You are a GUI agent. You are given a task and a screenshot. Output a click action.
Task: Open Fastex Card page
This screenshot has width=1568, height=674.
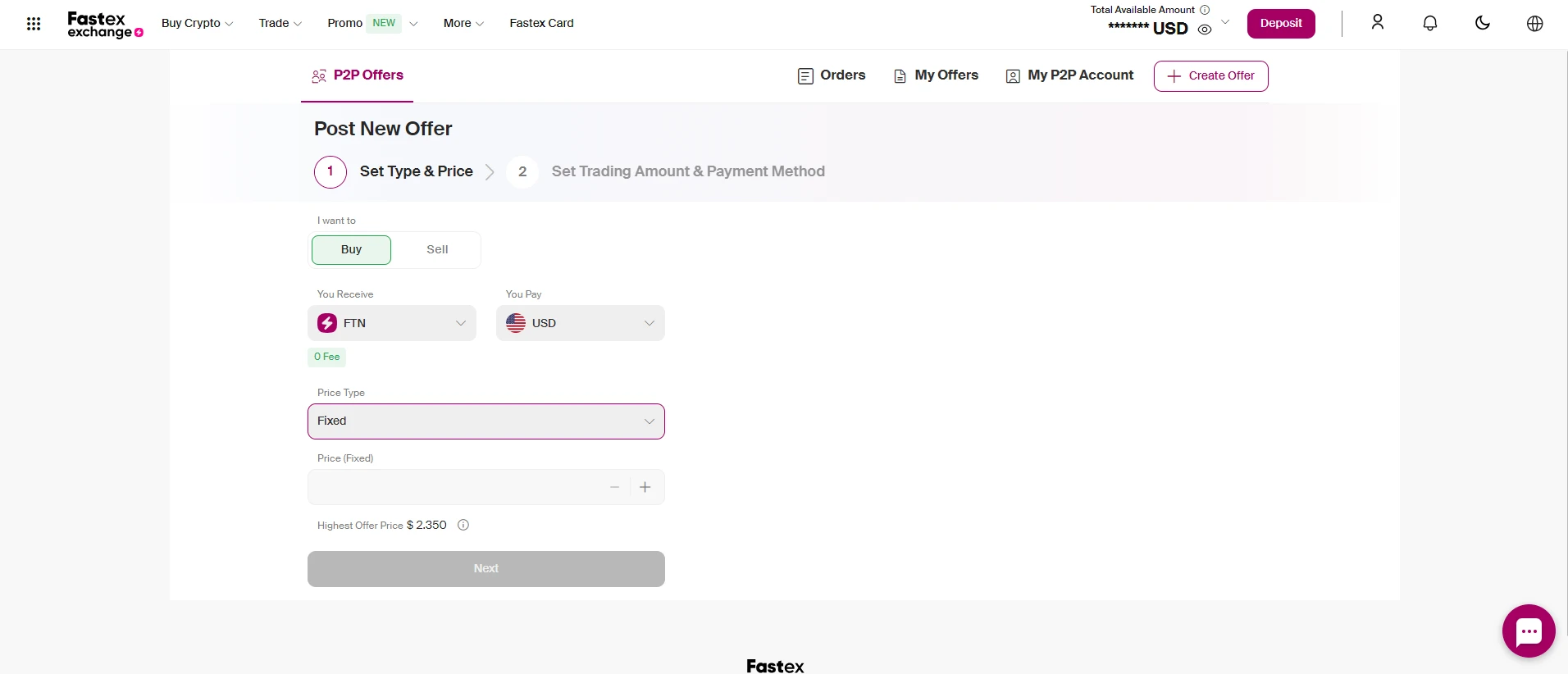[x=541, y=23]
